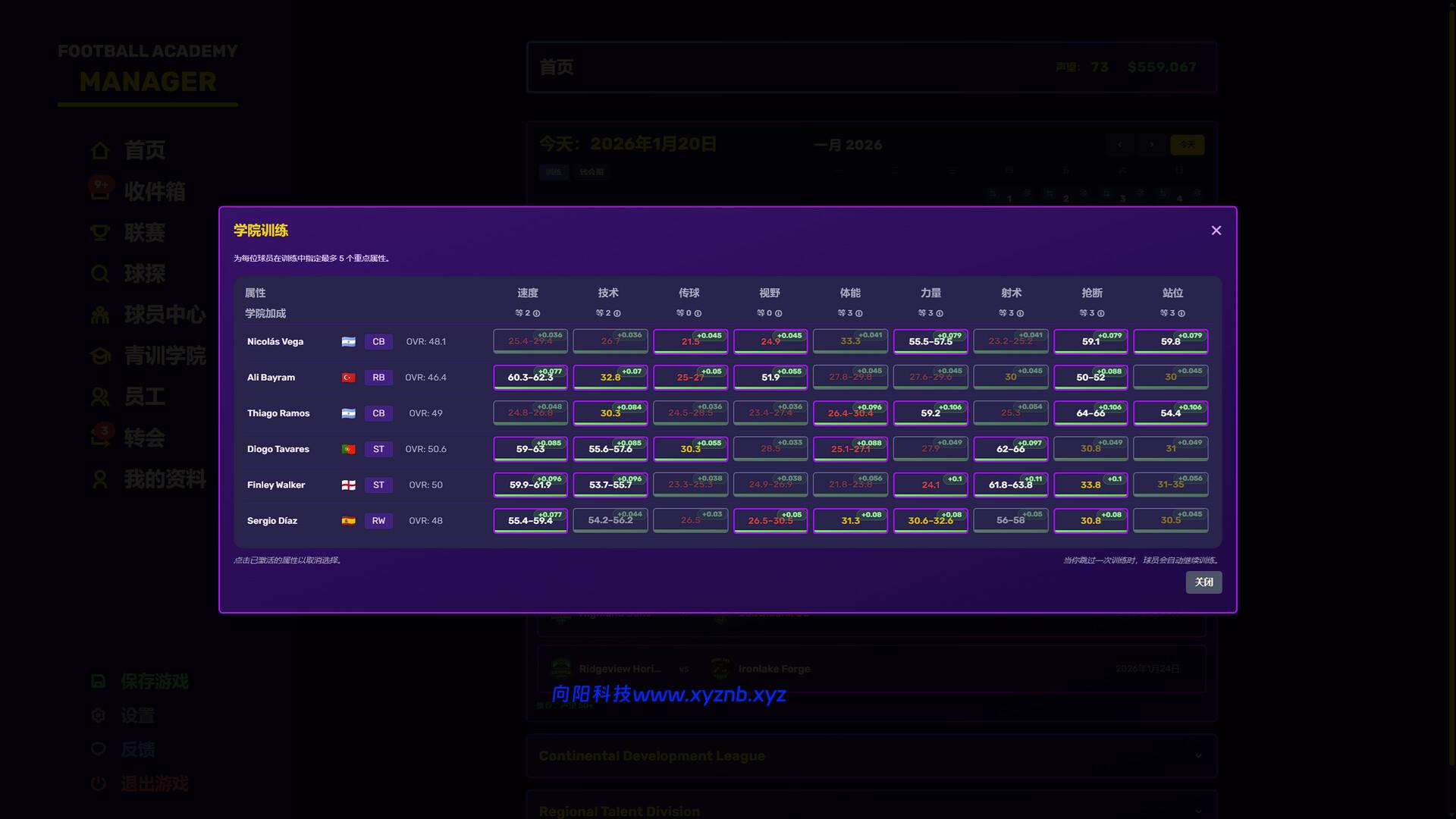Screen dimensions: 1456x819
Task: Click the info icon under 速度 column
Action: pos(537,313)
